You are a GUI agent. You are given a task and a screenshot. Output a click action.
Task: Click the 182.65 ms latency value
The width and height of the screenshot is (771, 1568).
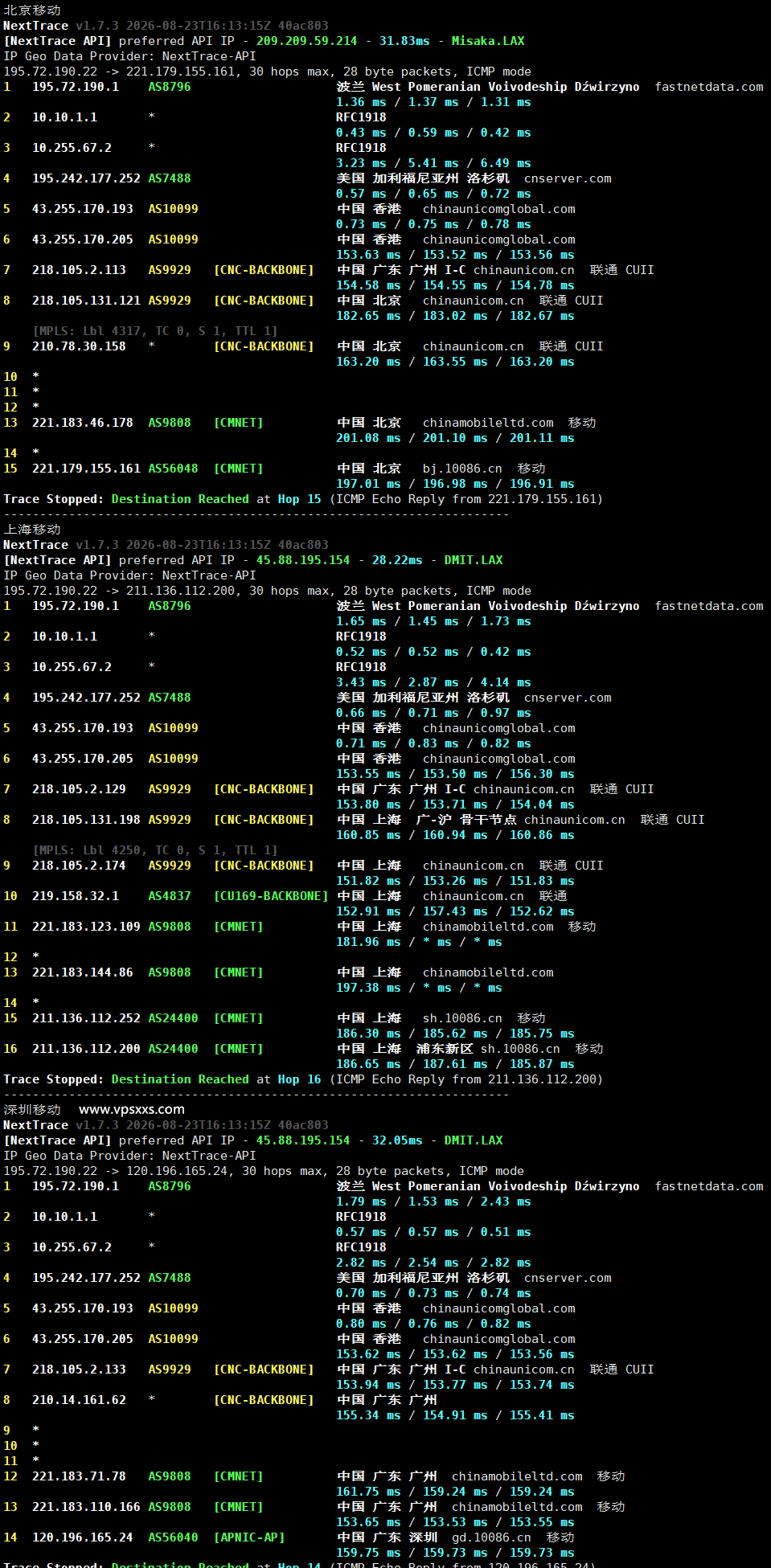368,316
